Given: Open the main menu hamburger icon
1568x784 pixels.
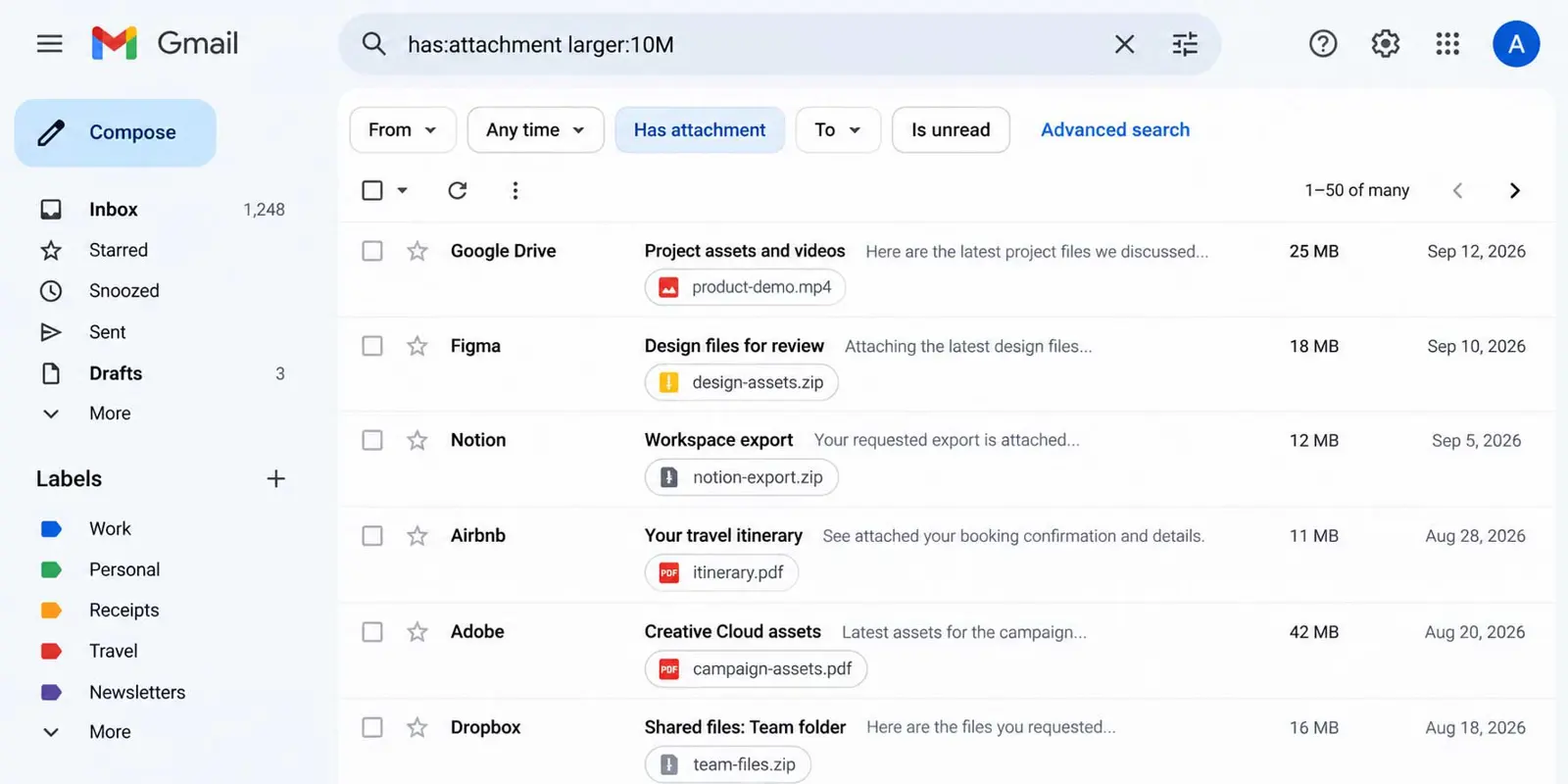Looking at the screenshot, I should coord(49,43).
